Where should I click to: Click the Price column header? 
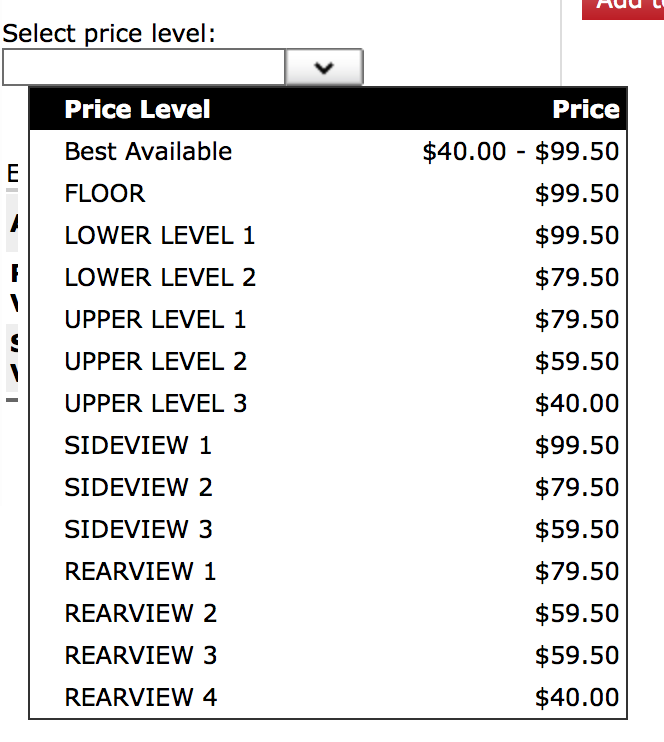(x=586, y=110)
